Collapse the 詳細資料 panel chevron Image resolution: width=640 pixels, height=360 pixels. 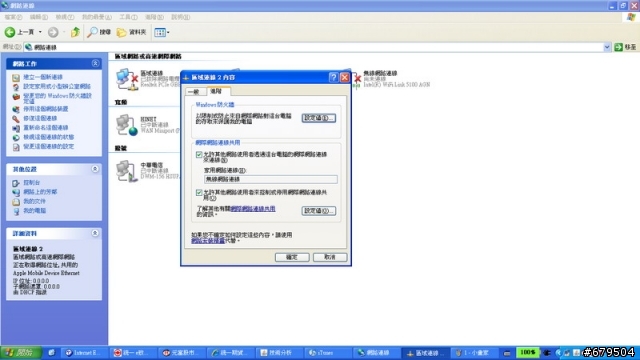(x=95, y=233)
